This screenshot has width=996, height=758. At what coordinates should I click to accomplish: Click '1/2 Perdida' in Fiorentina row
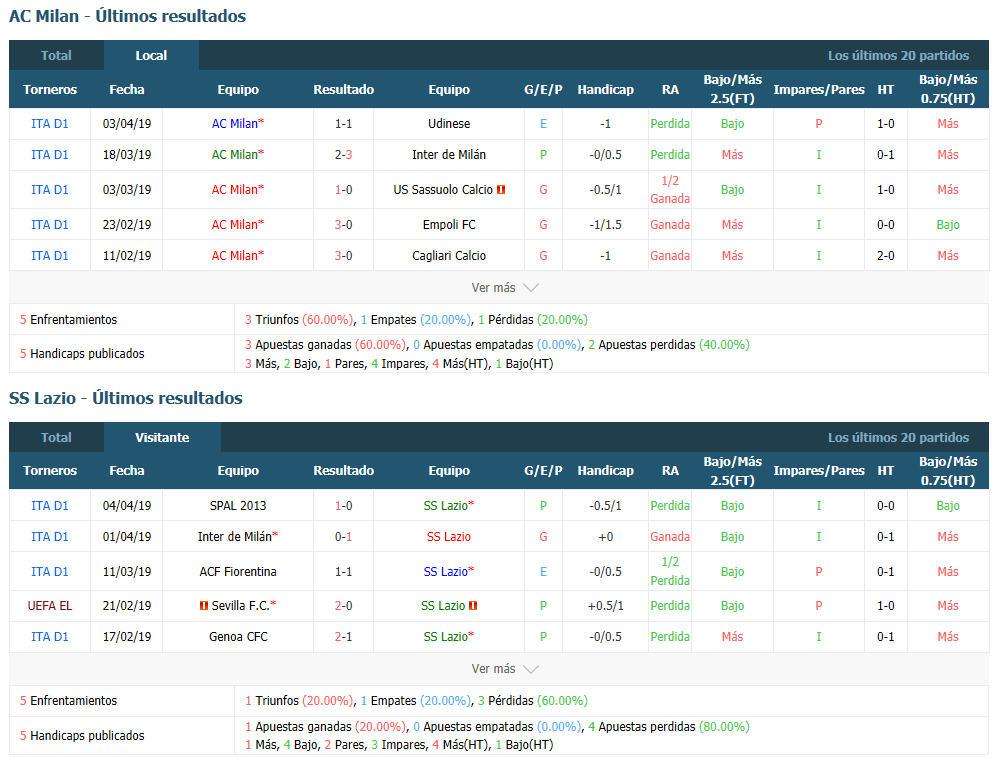click(x=670, y=571)
